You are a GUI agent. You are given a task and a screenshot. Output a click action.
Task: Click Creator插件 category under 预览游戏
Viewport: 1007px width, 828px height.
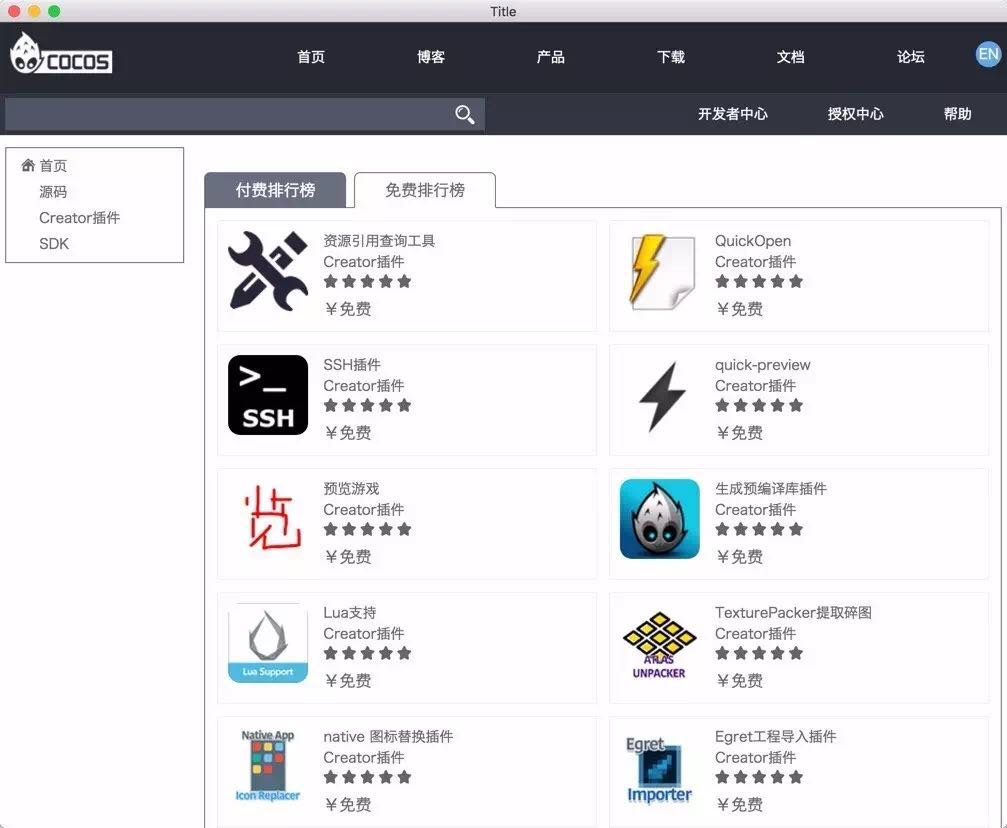coord(363,510)
